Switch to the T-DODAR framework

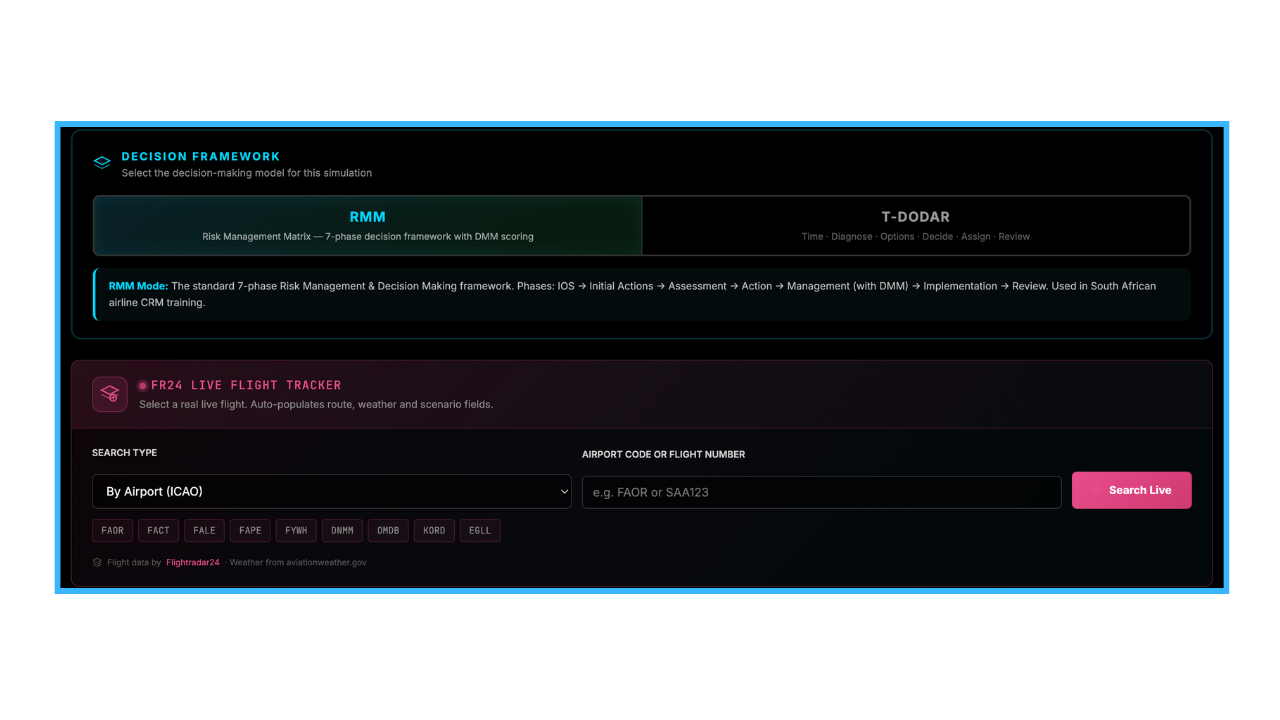click(915, 225)
